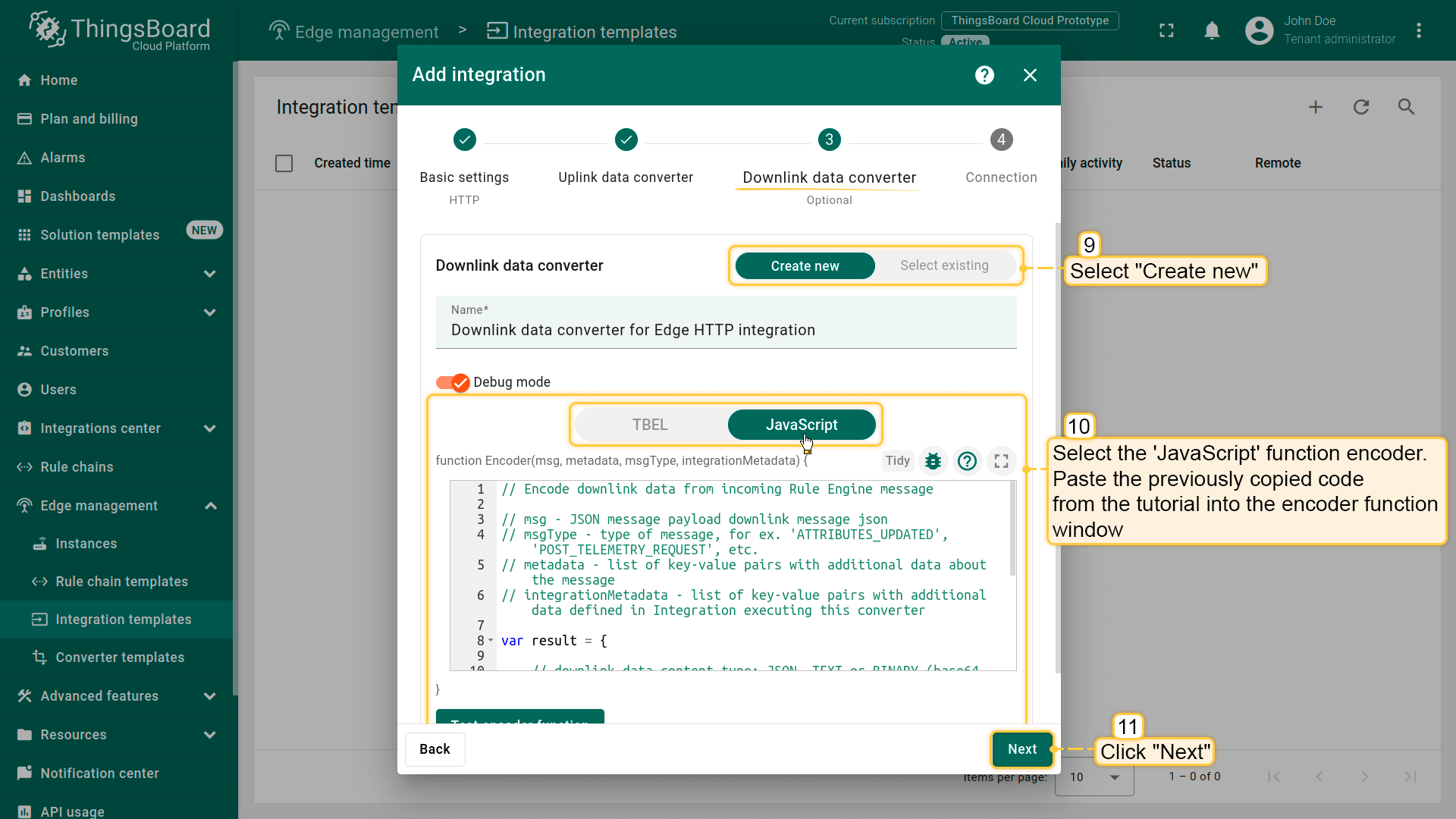1456x819 pixels.
Task: Select 'Create new' downlink converter option
Action: pyautogui.click(x=805, y=265)
